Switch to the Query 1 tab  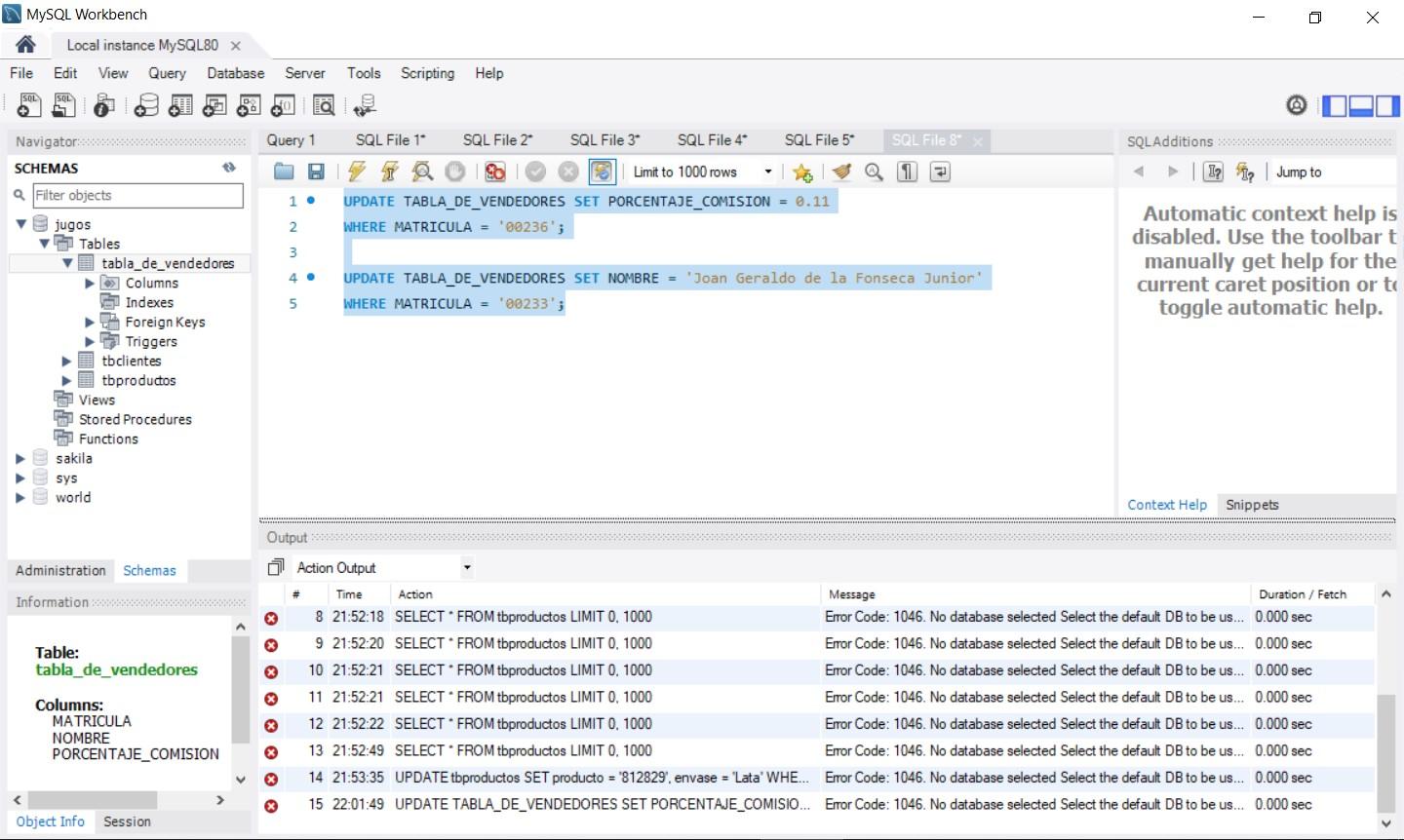292,140
